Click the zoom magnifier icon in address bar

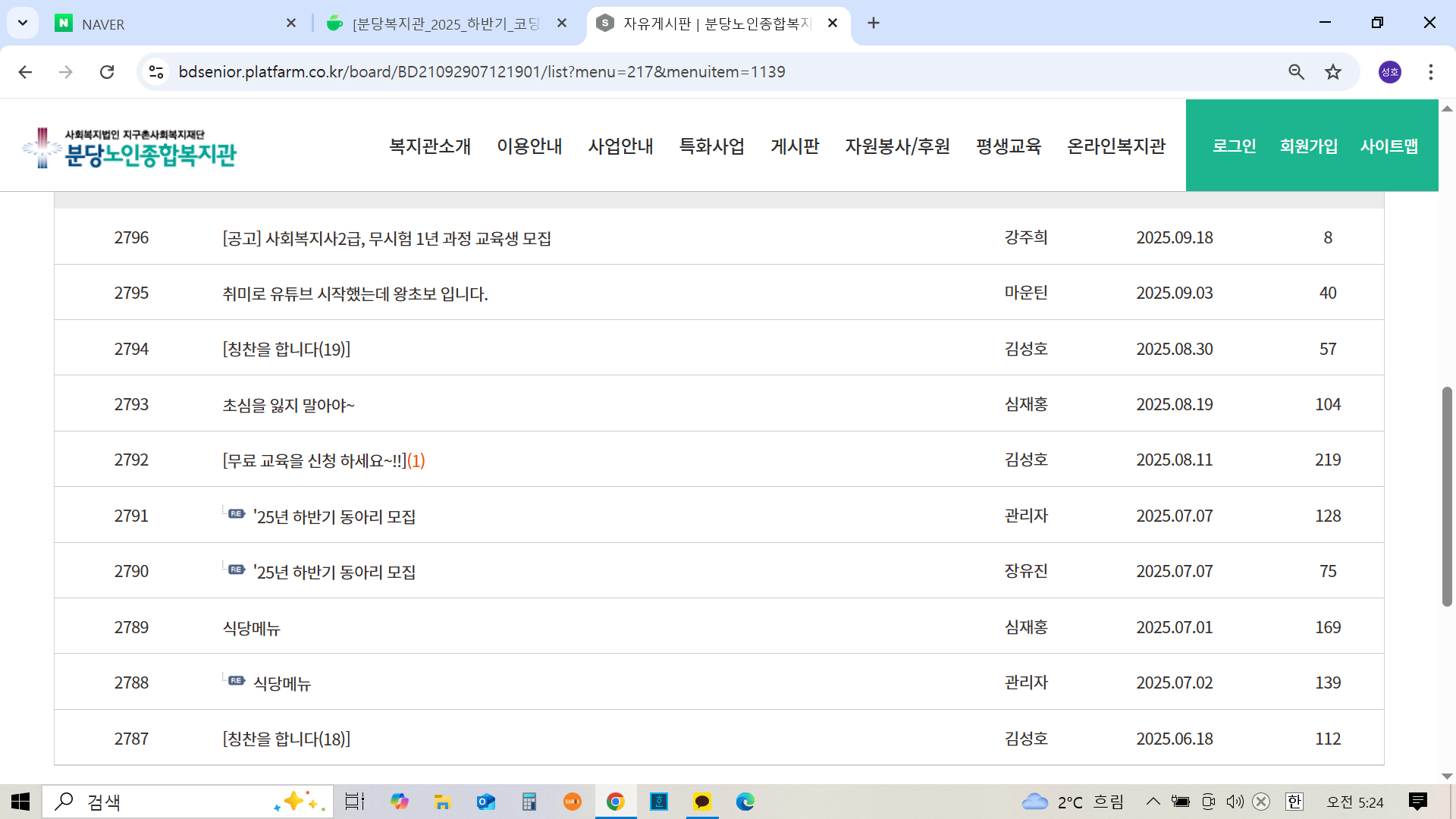click(x=1296, y=72)
